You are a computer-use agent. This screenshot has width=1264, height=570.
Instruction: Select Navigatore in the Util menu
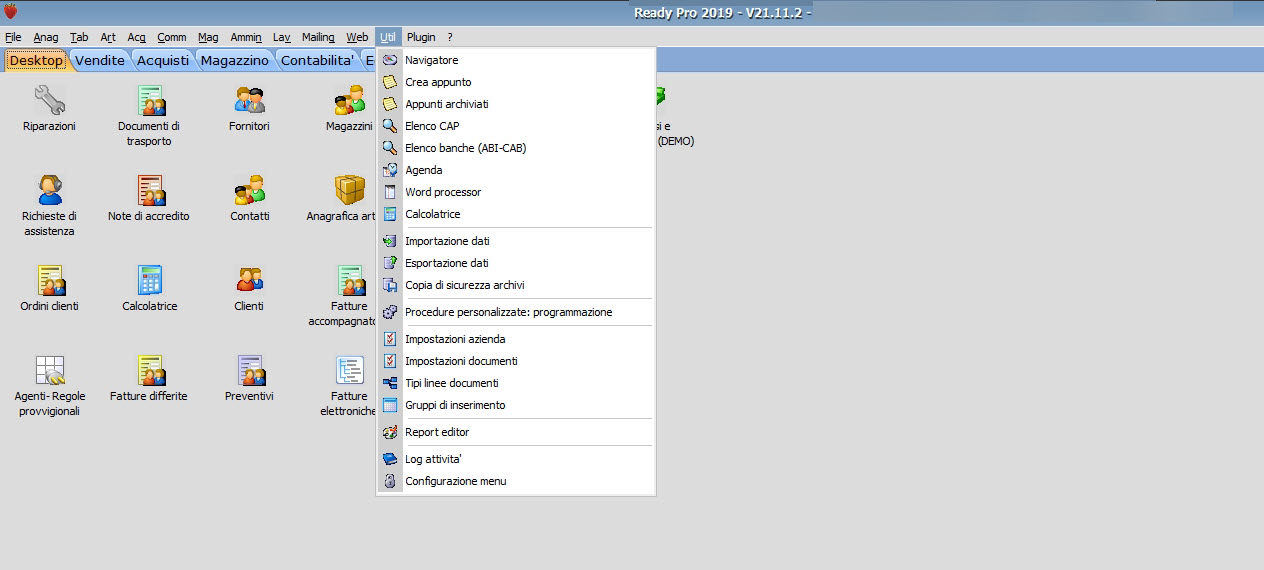516,60
